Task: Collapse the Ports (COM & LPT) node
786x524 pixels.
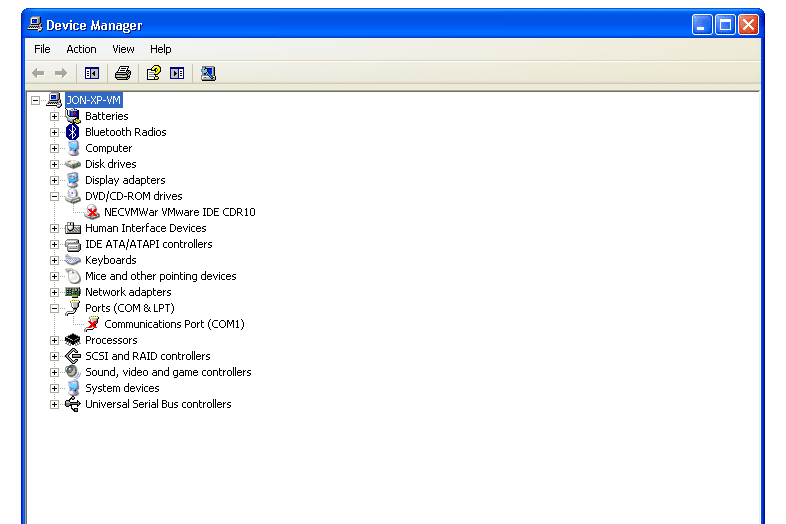Action: tap(54, 308)
